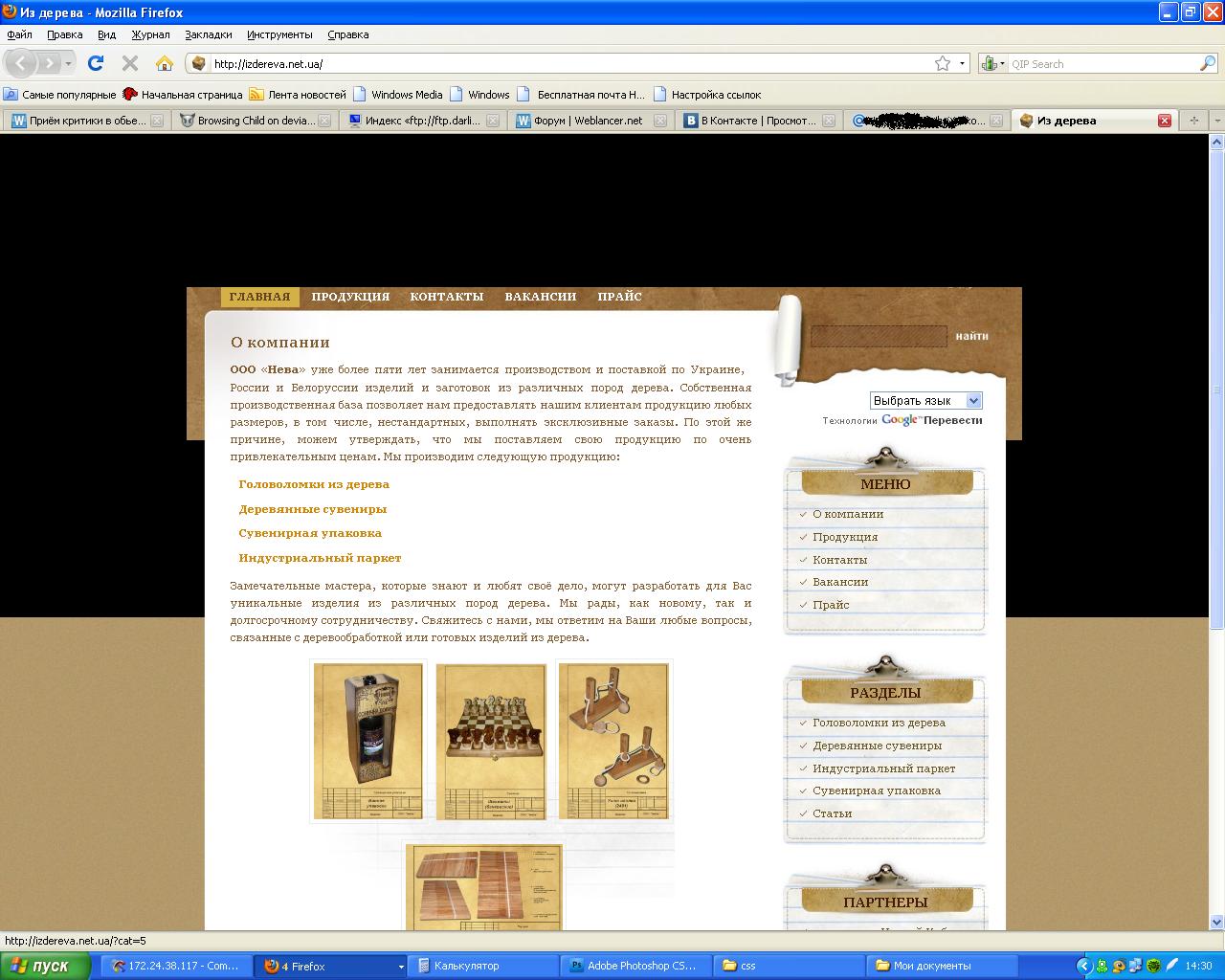This screenshot has height=980, width=1225.
Task: Open the Вид menu
Action: pos(106,34)
